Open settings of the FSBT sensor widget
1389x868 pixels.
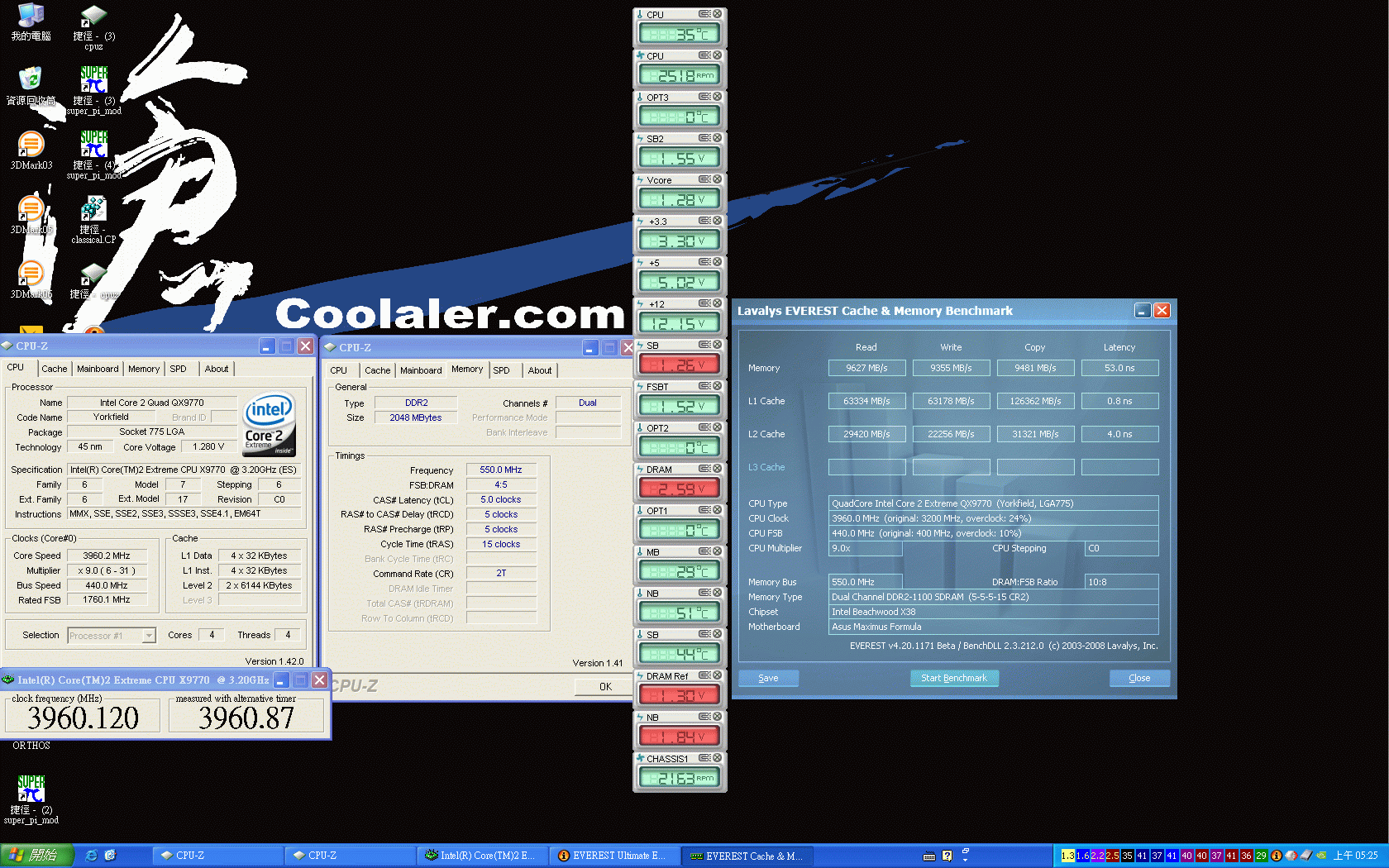pyautogui.click(x=704, y=386)
